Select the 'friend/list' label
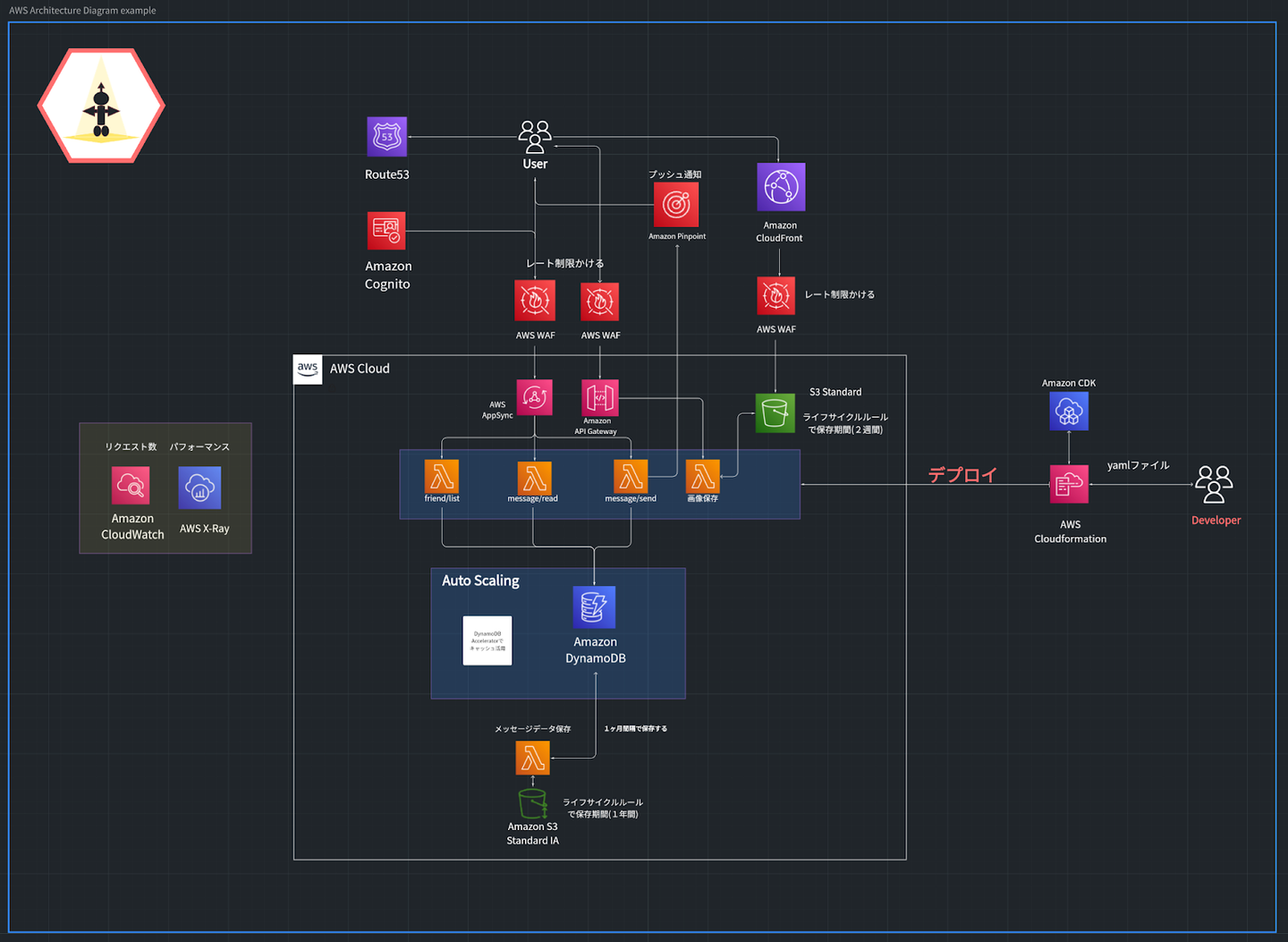This screenshot has height=942, width=1288. 442,498
